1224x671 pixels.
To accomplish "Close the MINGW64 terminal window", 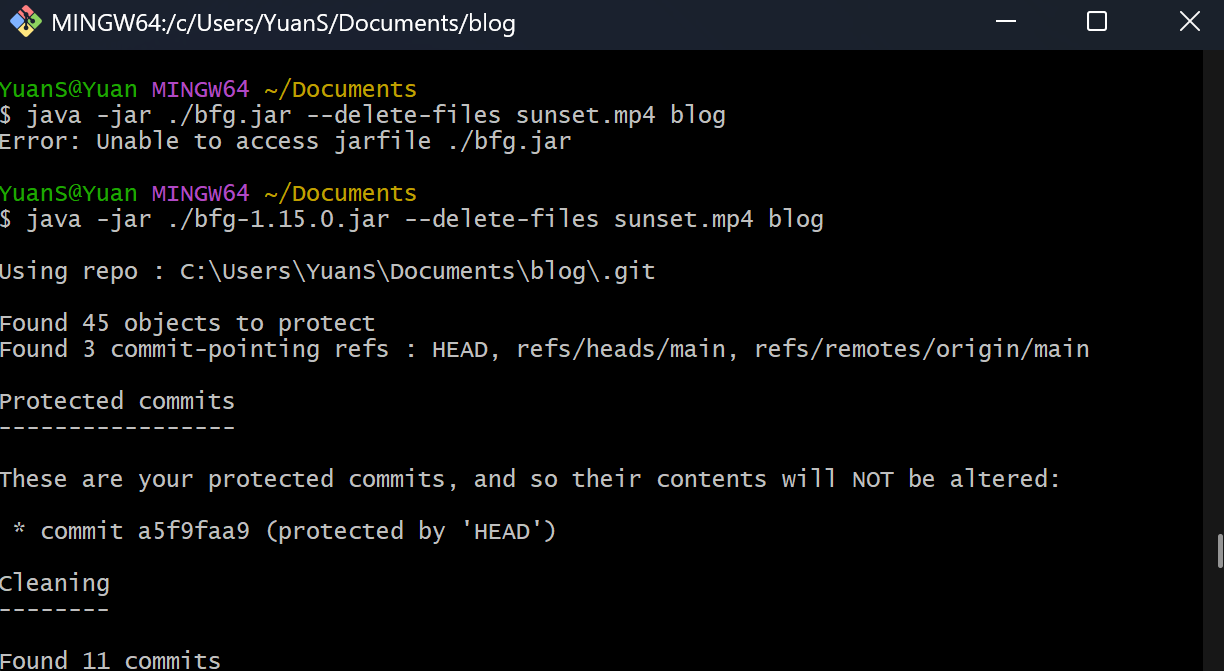I will 1189,22.
